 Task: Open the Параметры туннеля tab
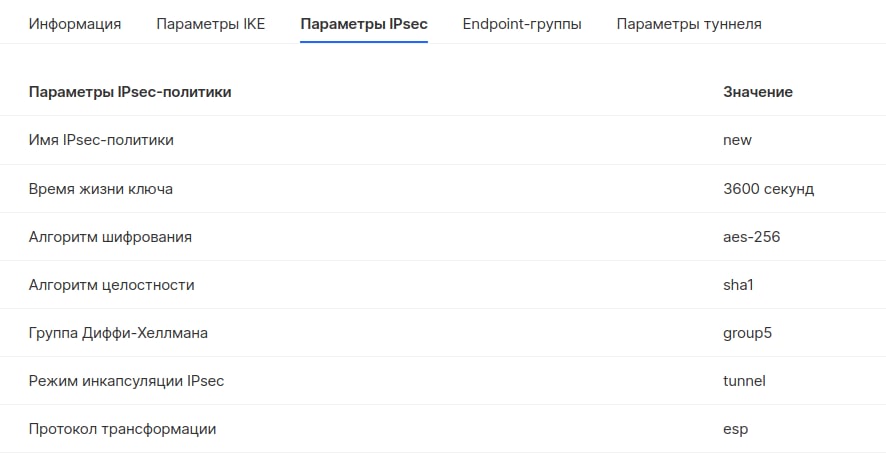[689, 24]
